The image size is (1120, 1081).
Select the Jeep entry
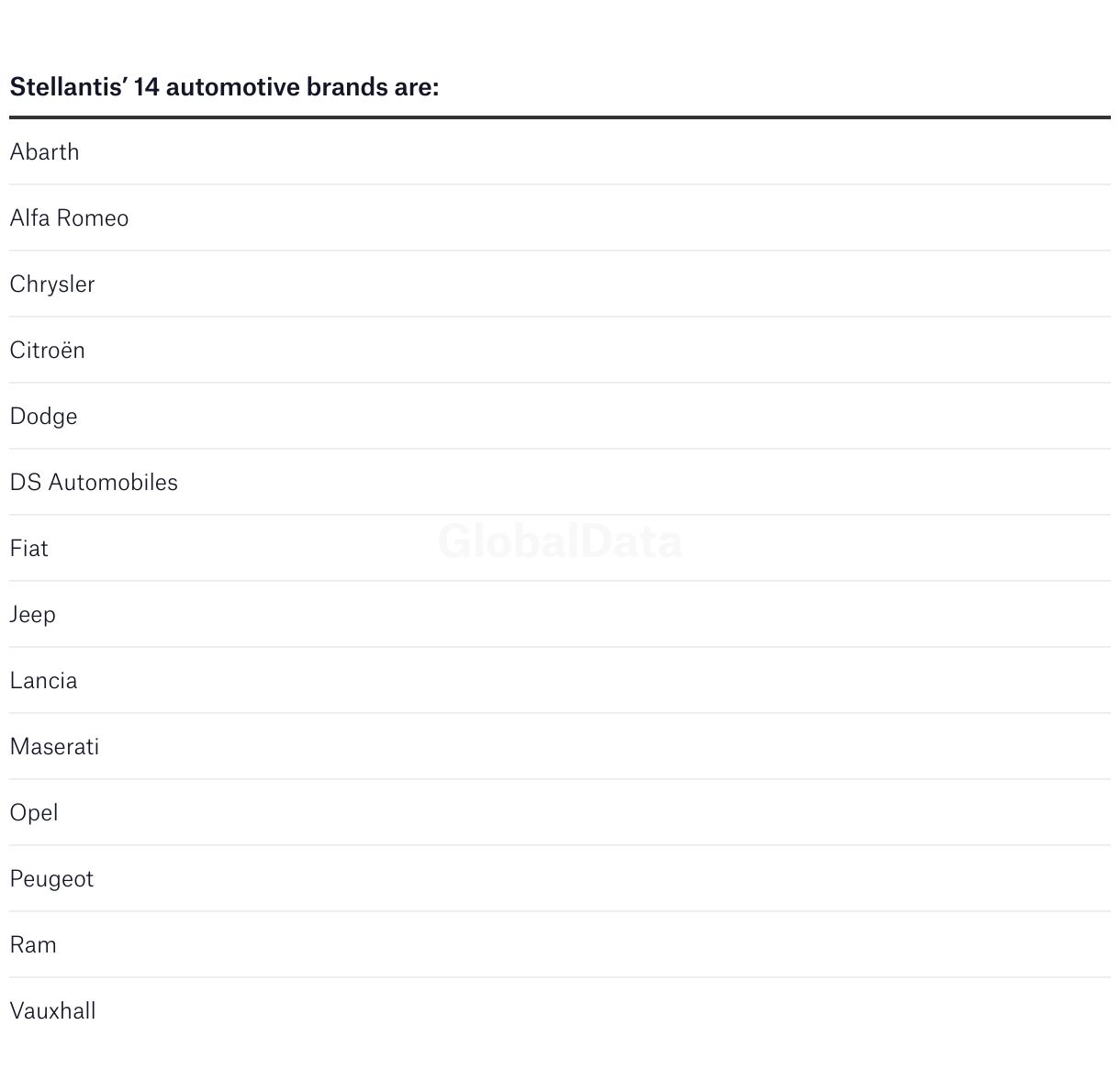[560, 614]
